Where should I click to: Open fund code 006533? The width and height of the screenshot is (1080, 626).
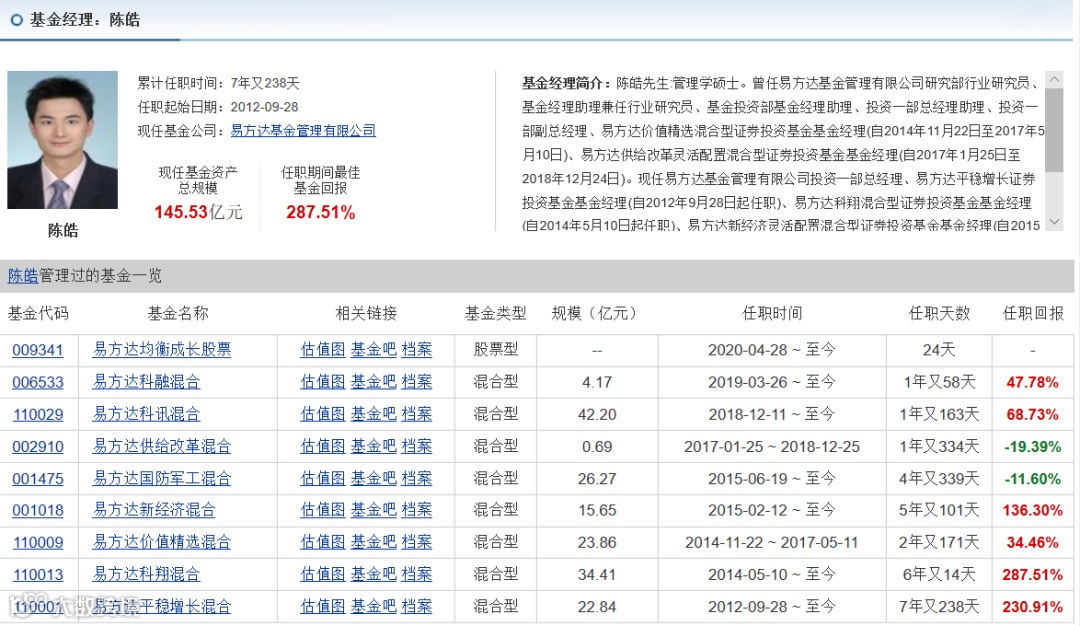pyautogui.click(x=38, y=382)
